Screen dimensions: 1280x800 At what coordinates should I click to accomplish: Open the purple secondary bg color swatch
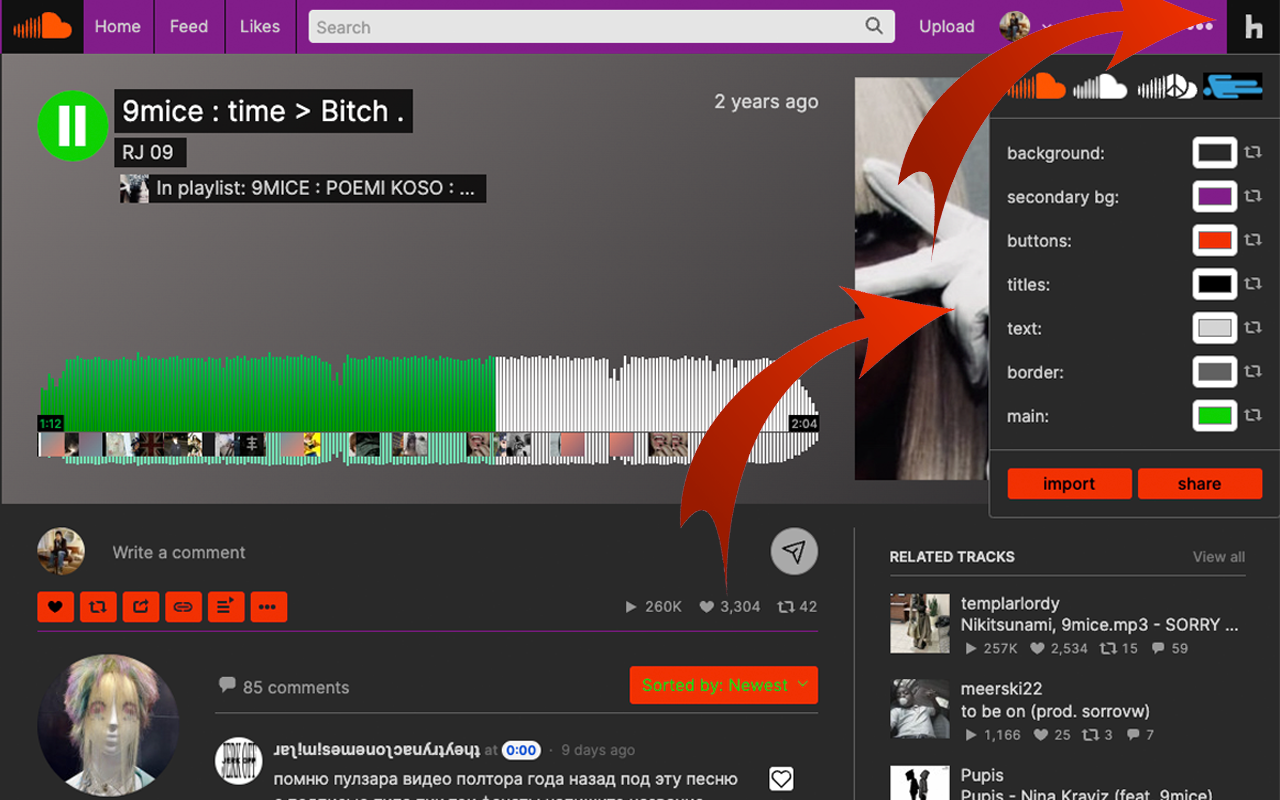(x=1215, y=197)
